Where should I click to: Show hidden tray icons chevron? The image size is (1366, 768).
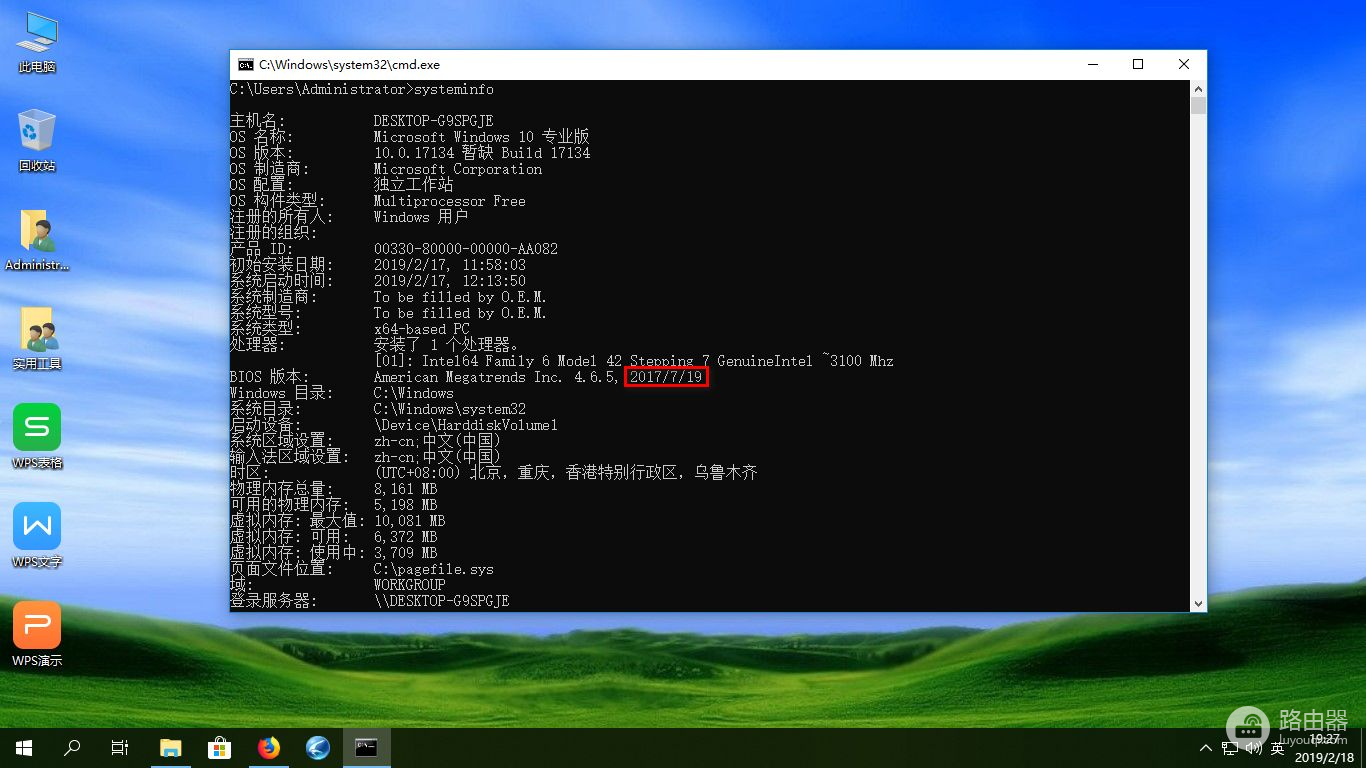pyautogui.click(x=1207, y=748)
